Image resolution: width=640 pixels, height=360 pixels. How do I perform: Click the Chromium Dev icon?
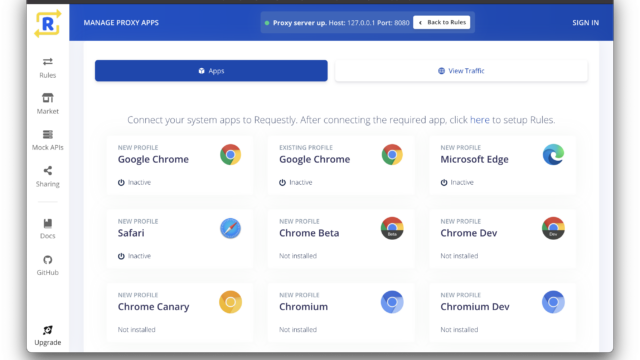(553, 302)
